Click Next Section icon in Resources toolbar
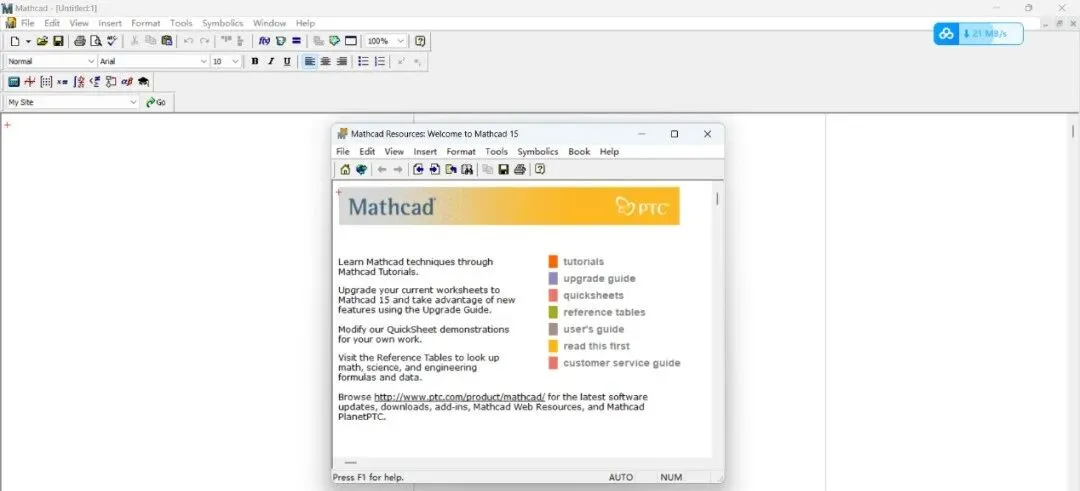This screenshot has width=1080, height=491. [435, 169]
